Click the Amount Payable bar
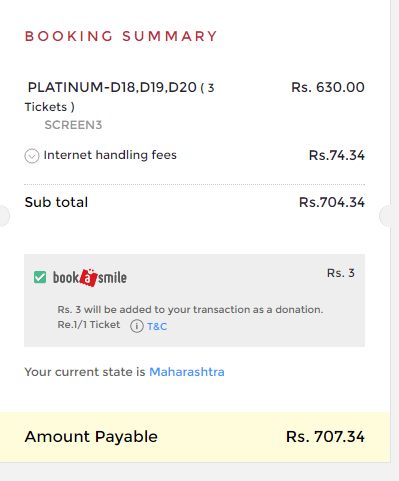This screenshot has height=481, width=399. tap(195, 437)
